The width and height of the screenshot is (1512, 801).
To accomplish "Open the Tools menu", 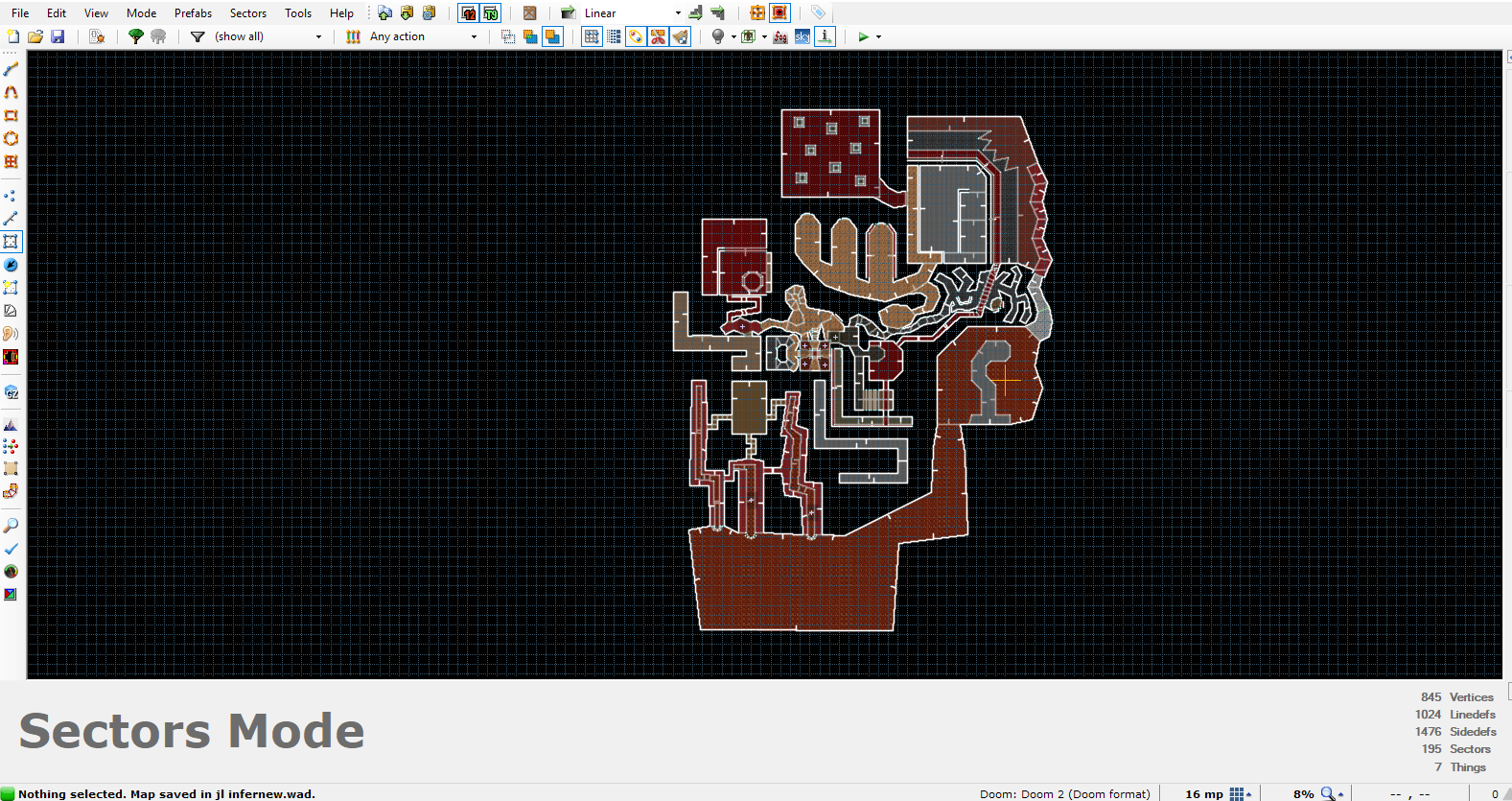I will [x=298, y=13].
